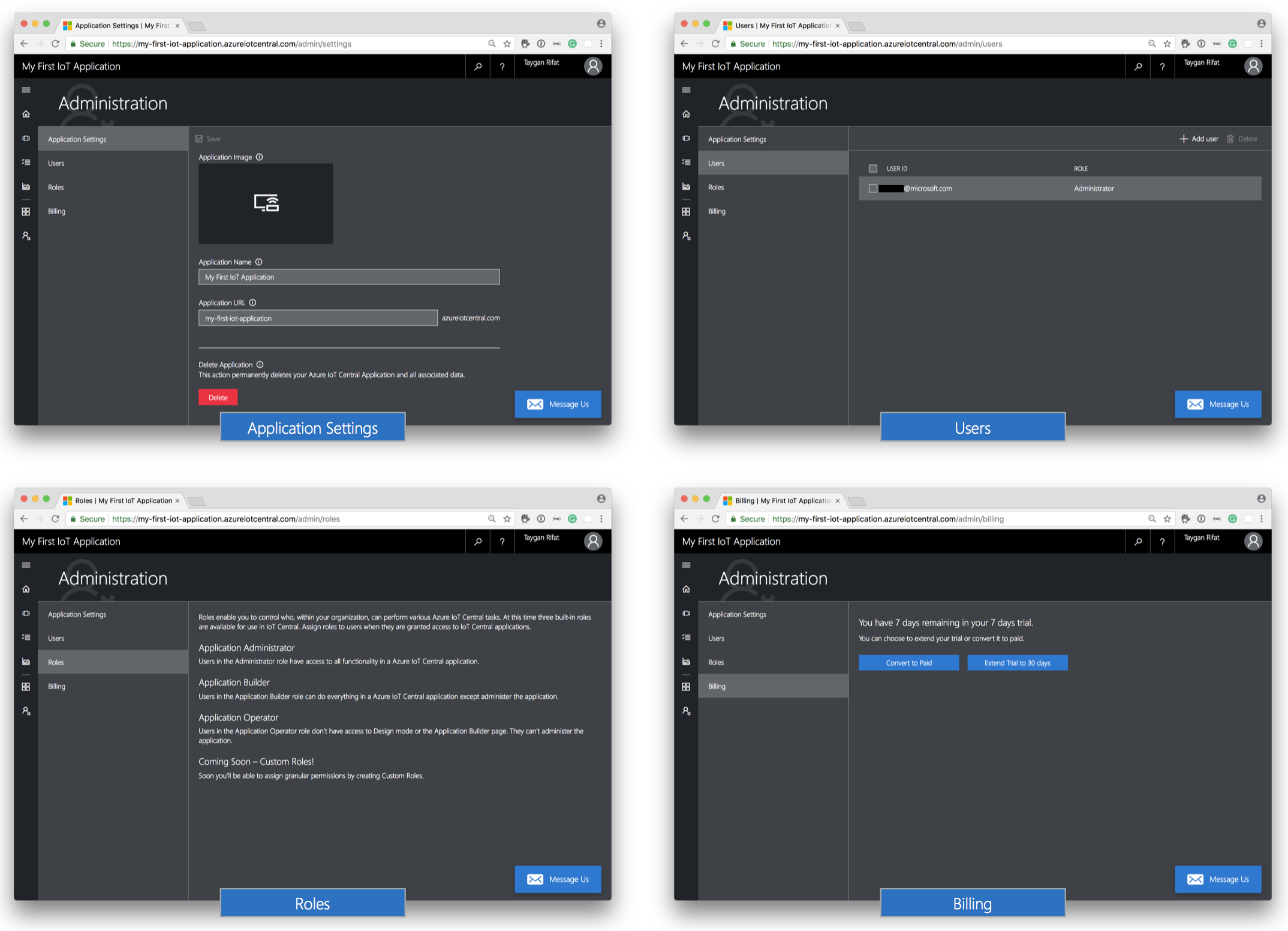Click the Save button in Application Settings

208,139
